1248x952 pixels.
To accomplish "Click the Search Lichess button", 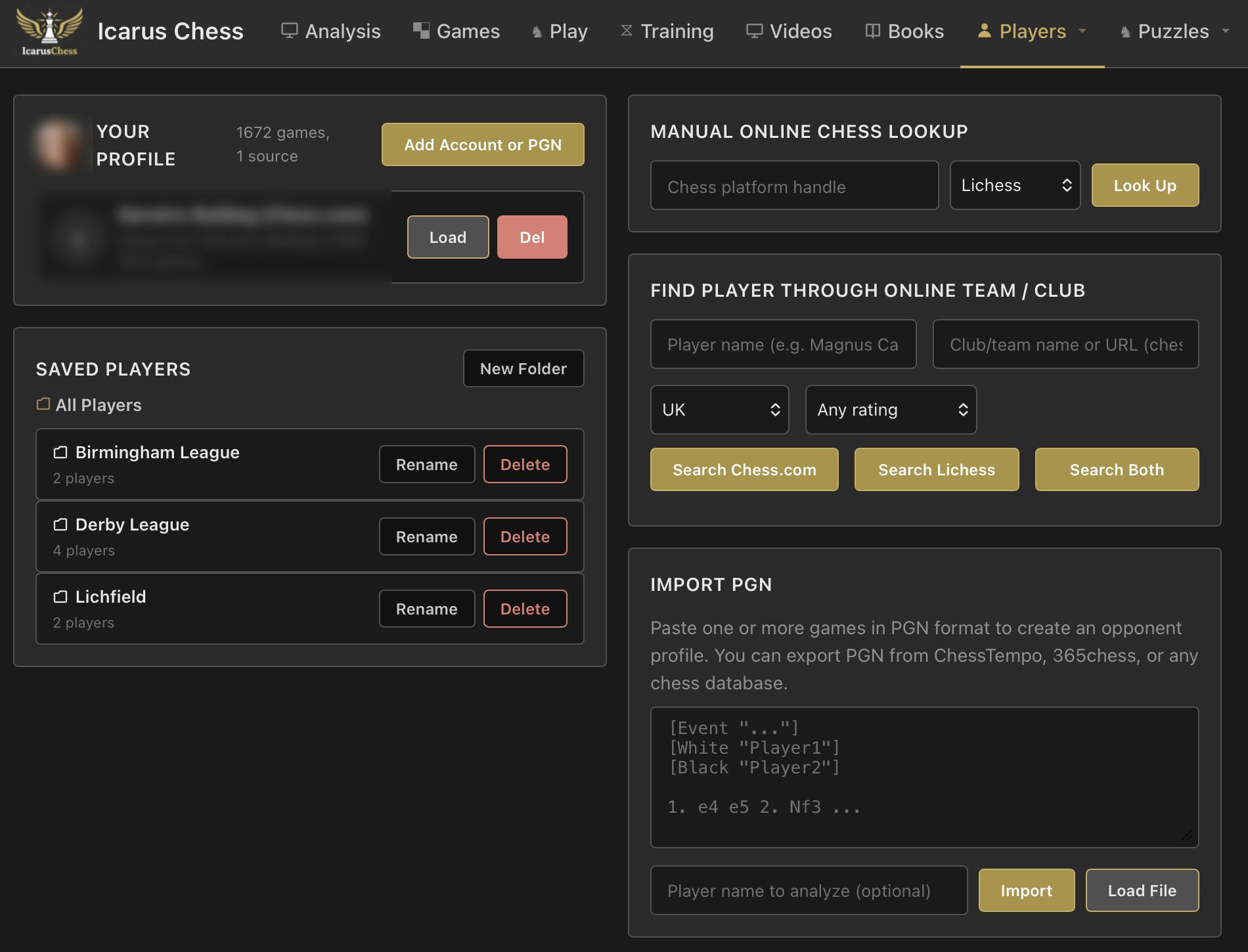I will 936,470.
